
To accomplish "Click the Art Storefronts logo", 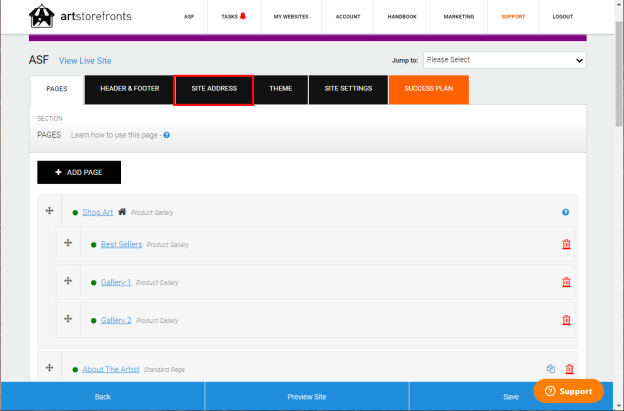I will tap(80, 16).
